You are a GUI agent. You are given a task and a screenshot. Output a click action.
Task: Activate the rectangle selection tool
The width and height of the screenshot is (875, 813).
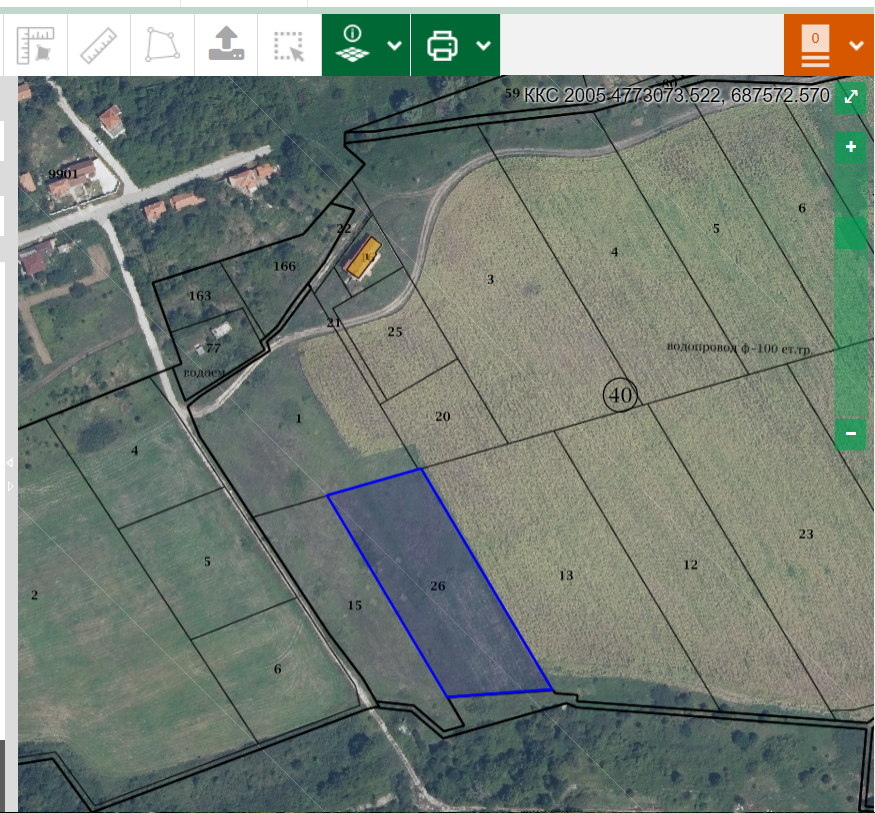289,45
